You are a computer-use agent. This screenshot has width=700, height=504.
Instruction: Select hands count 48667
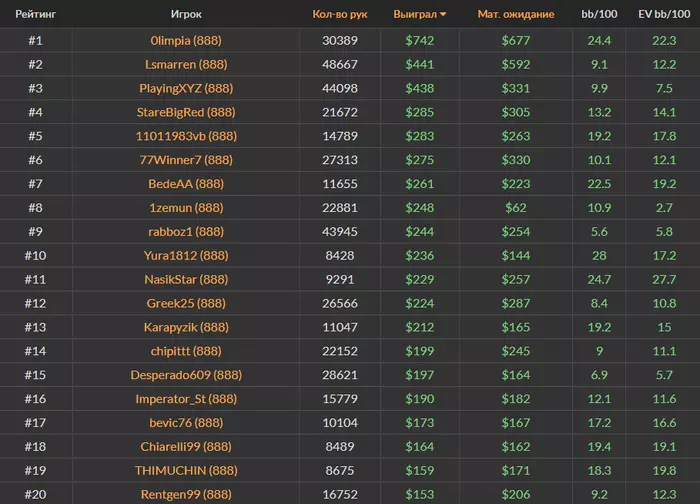click(340, 64)
